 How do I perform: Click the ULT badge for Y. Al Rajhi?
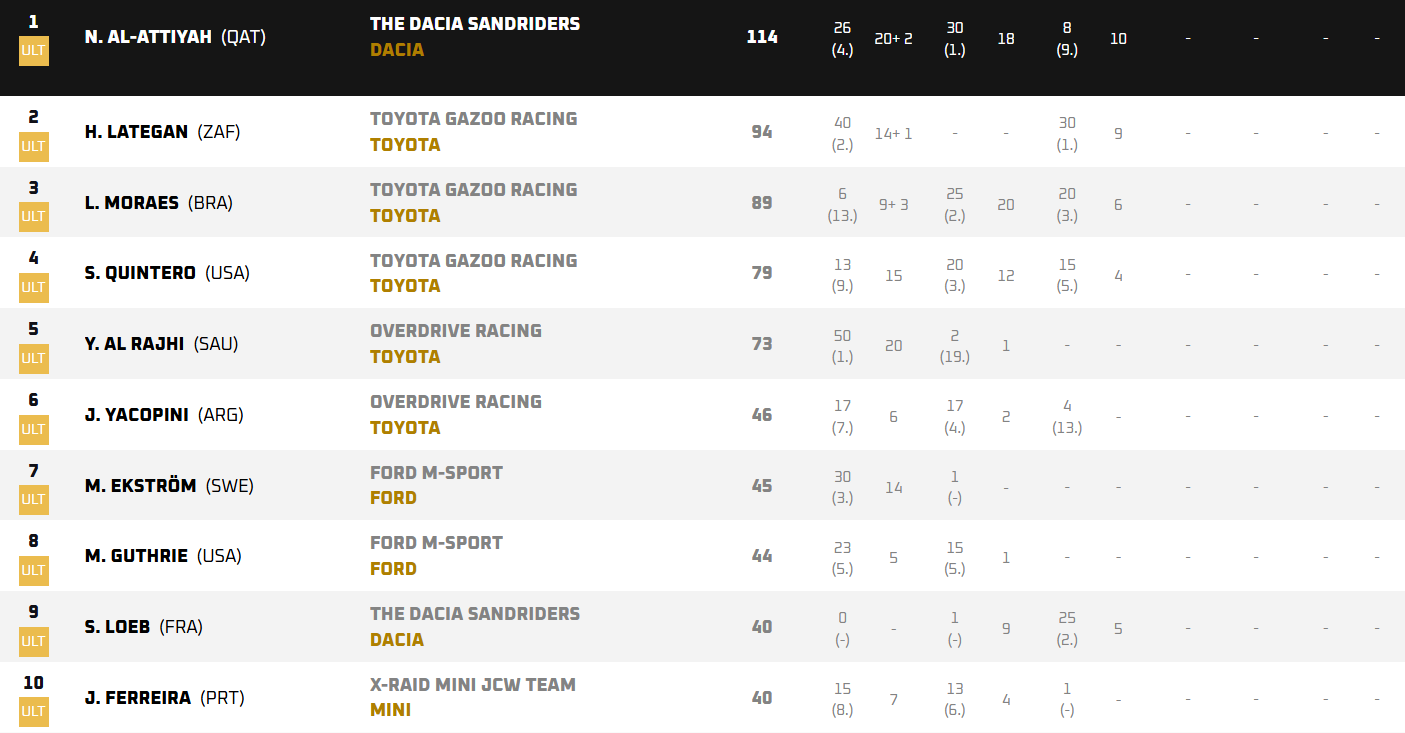33,358
